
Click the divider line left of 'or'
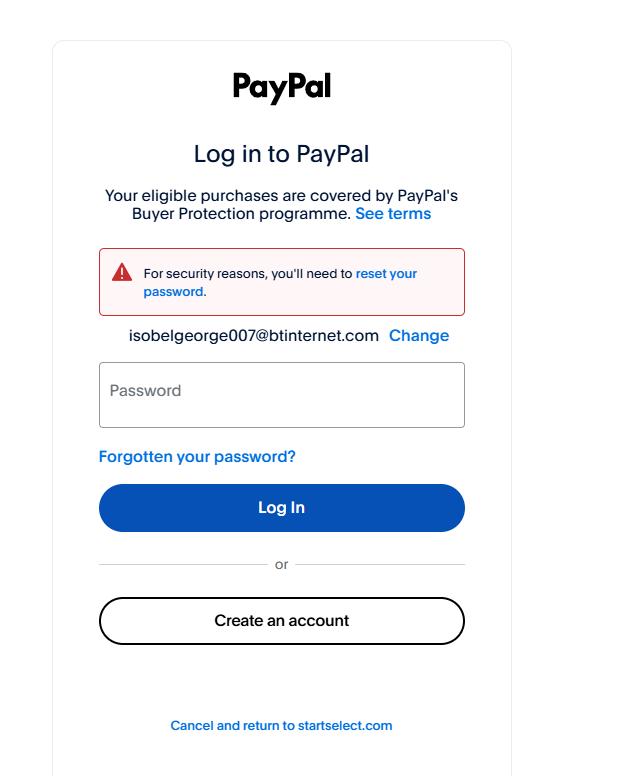click(182, 565)
